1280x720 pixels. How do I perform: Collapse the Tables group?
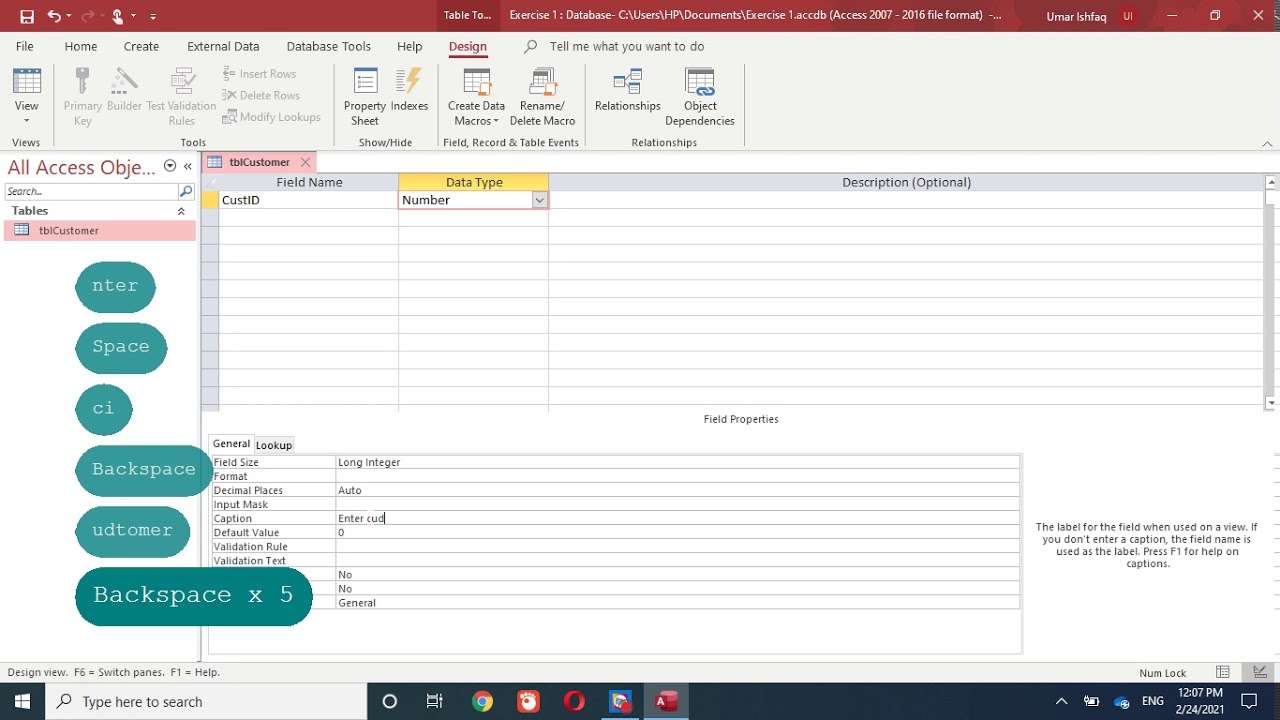click(181, 211)
